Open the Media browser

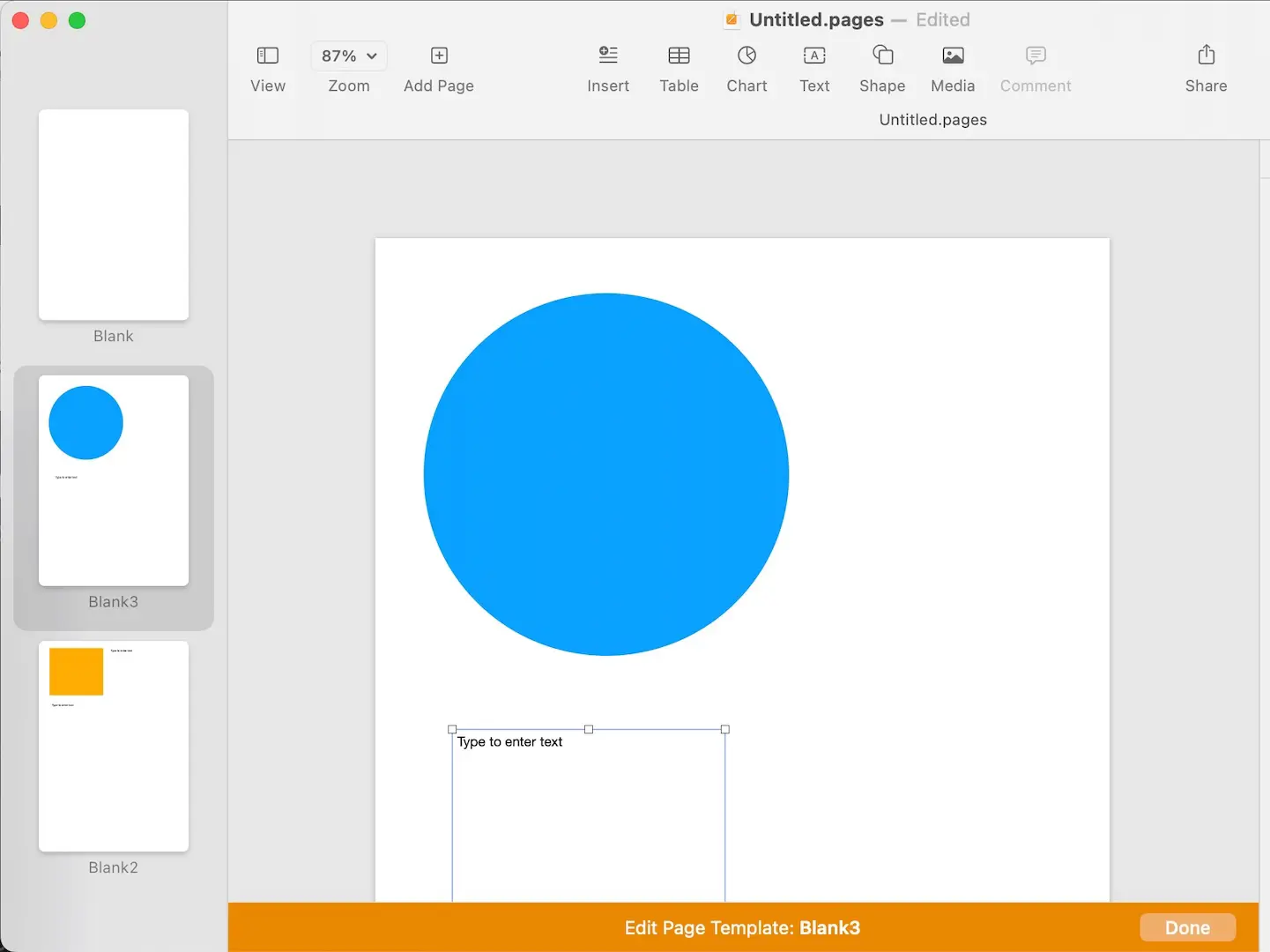point(953,56)
